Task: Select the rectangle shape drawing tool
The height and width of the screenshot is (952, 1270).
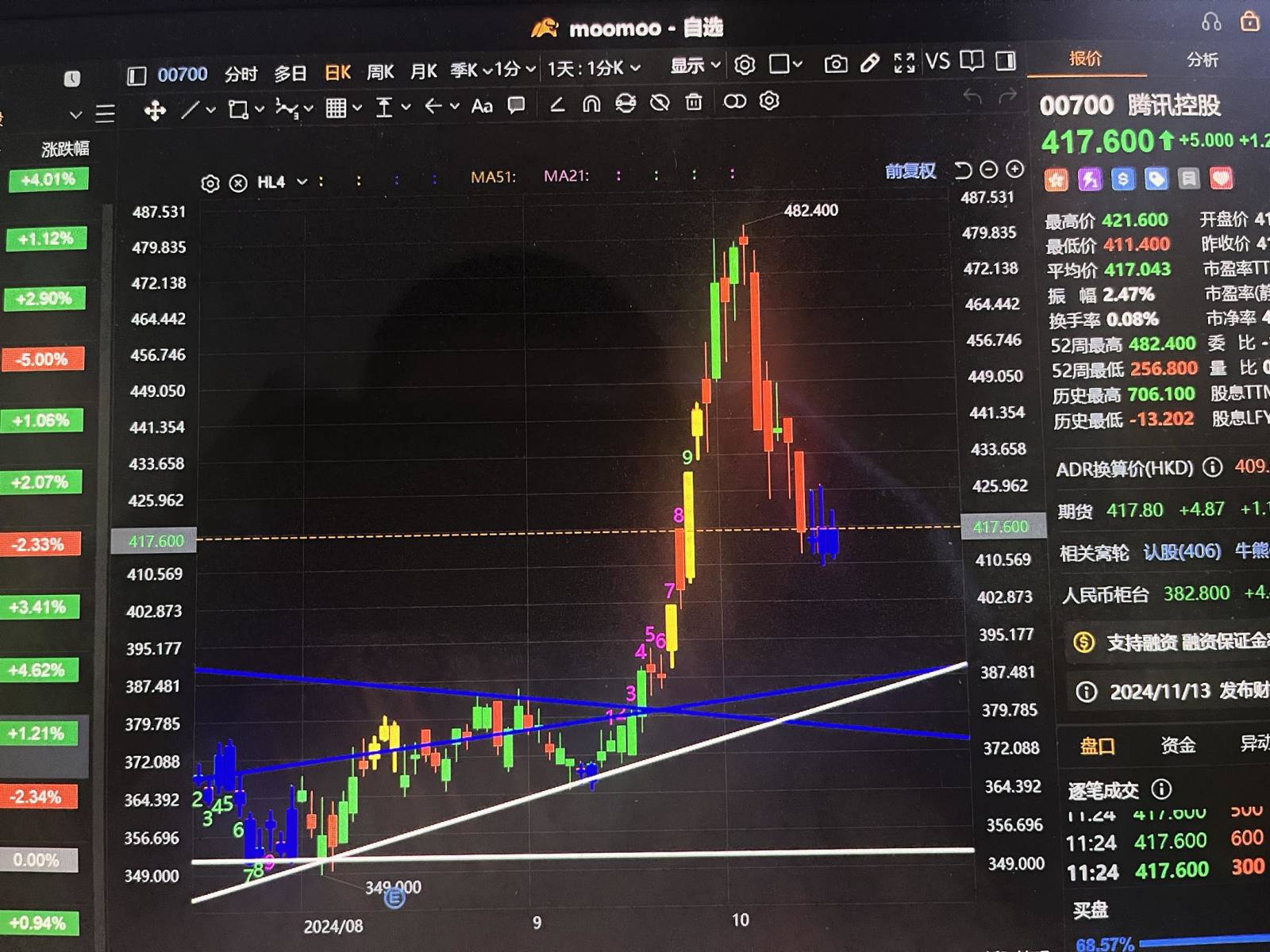Action: [x=237, y=109]
